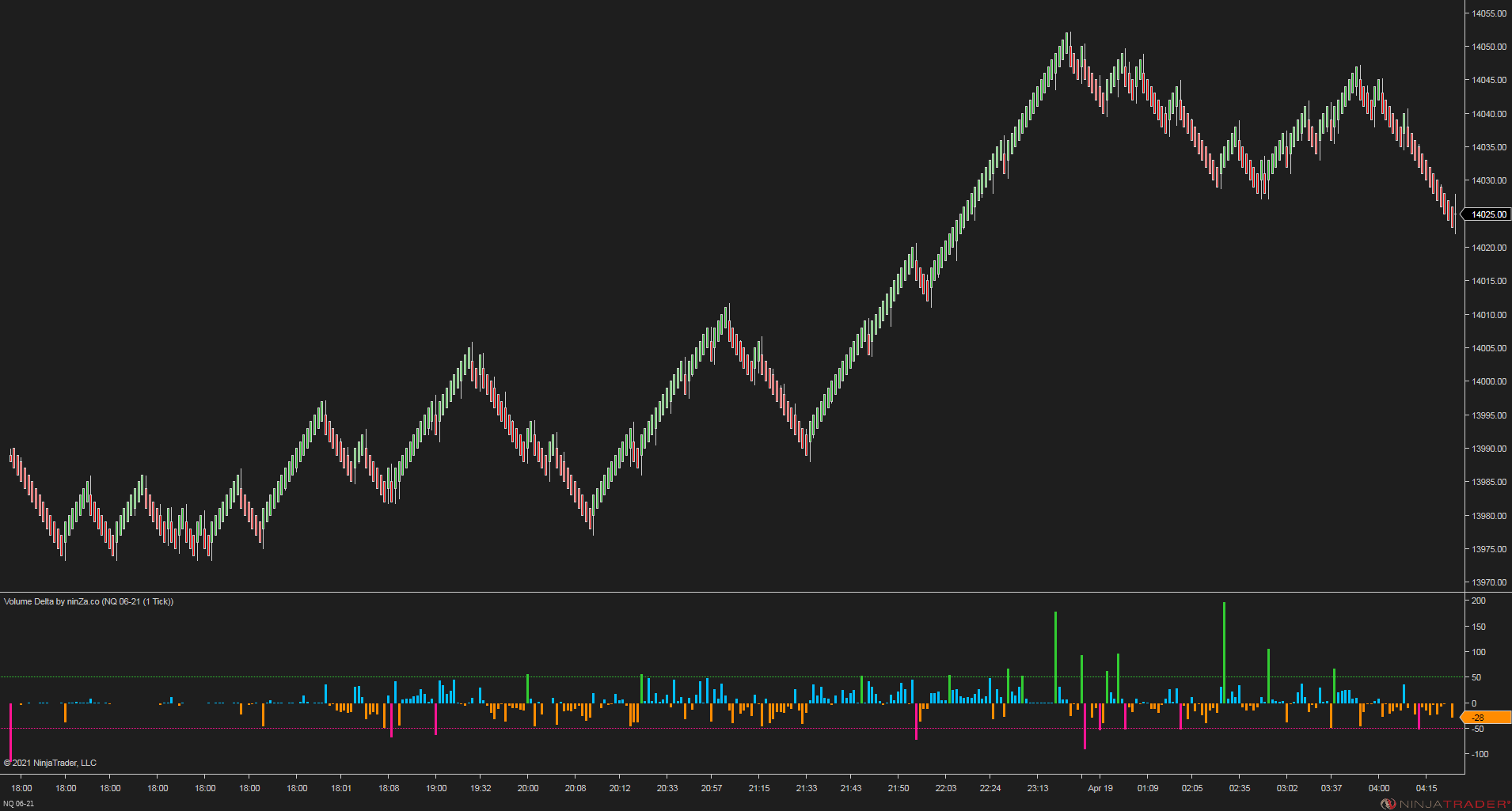Click the Apr 19 session label on time axis
The image size is (1512, 811).
[x=1099, y=788]
